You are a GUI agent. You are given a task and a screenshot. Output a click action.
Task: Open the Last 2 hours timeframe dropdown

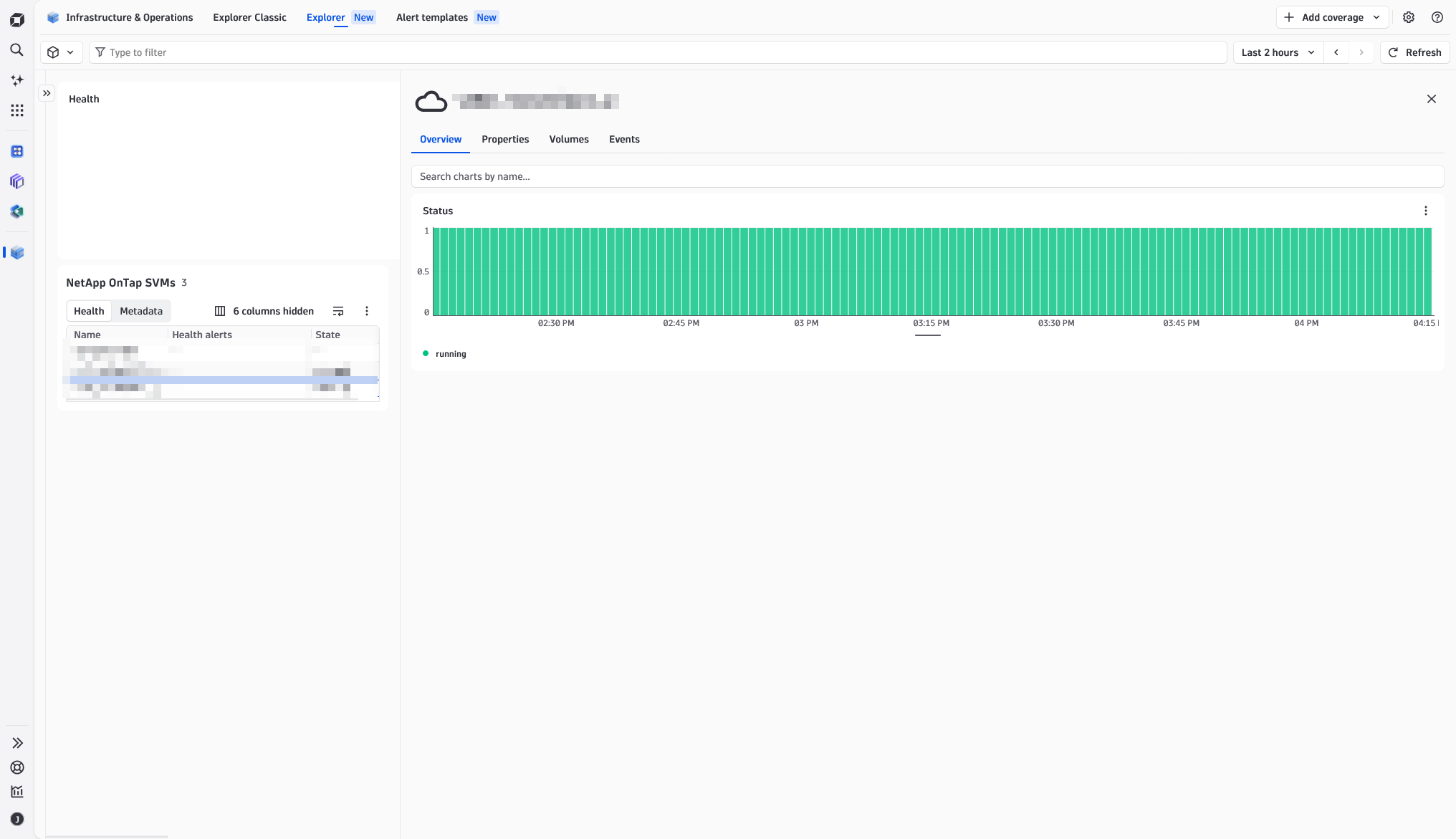[1278, 52]
